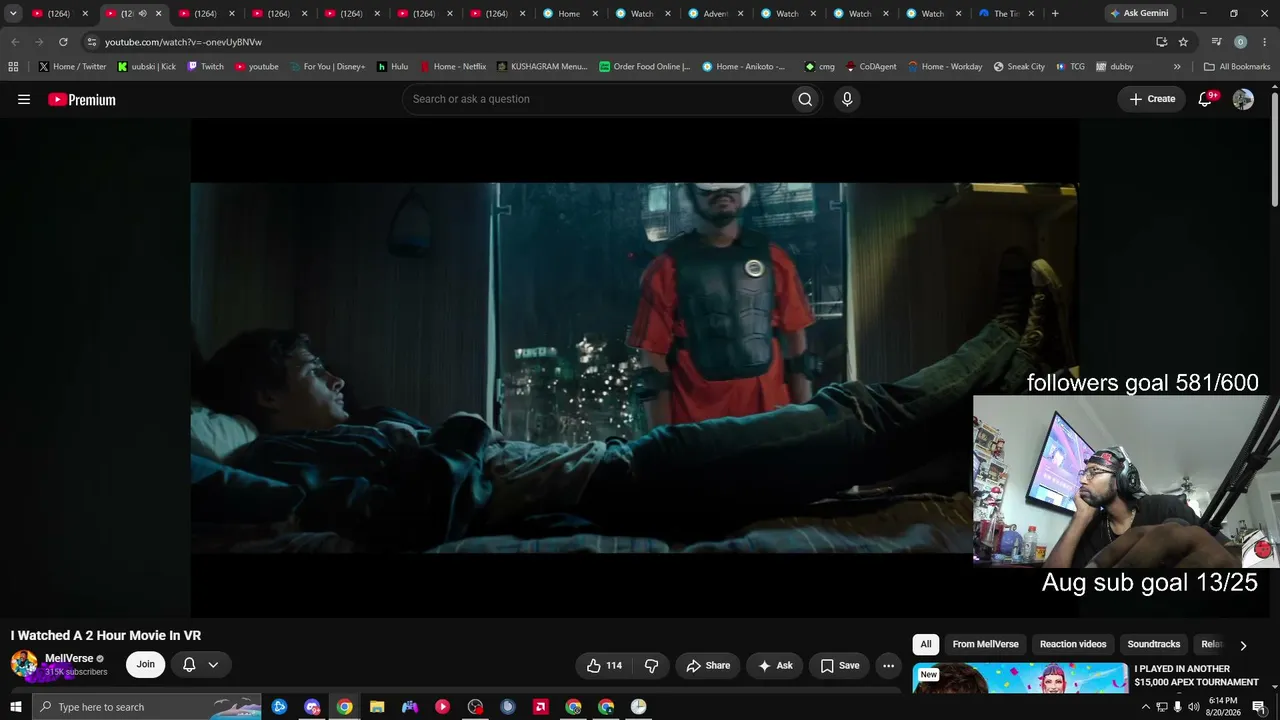Open the "Home / Twitter" bookmark
The image size is (1280, 720).
[x=73, y=67]
